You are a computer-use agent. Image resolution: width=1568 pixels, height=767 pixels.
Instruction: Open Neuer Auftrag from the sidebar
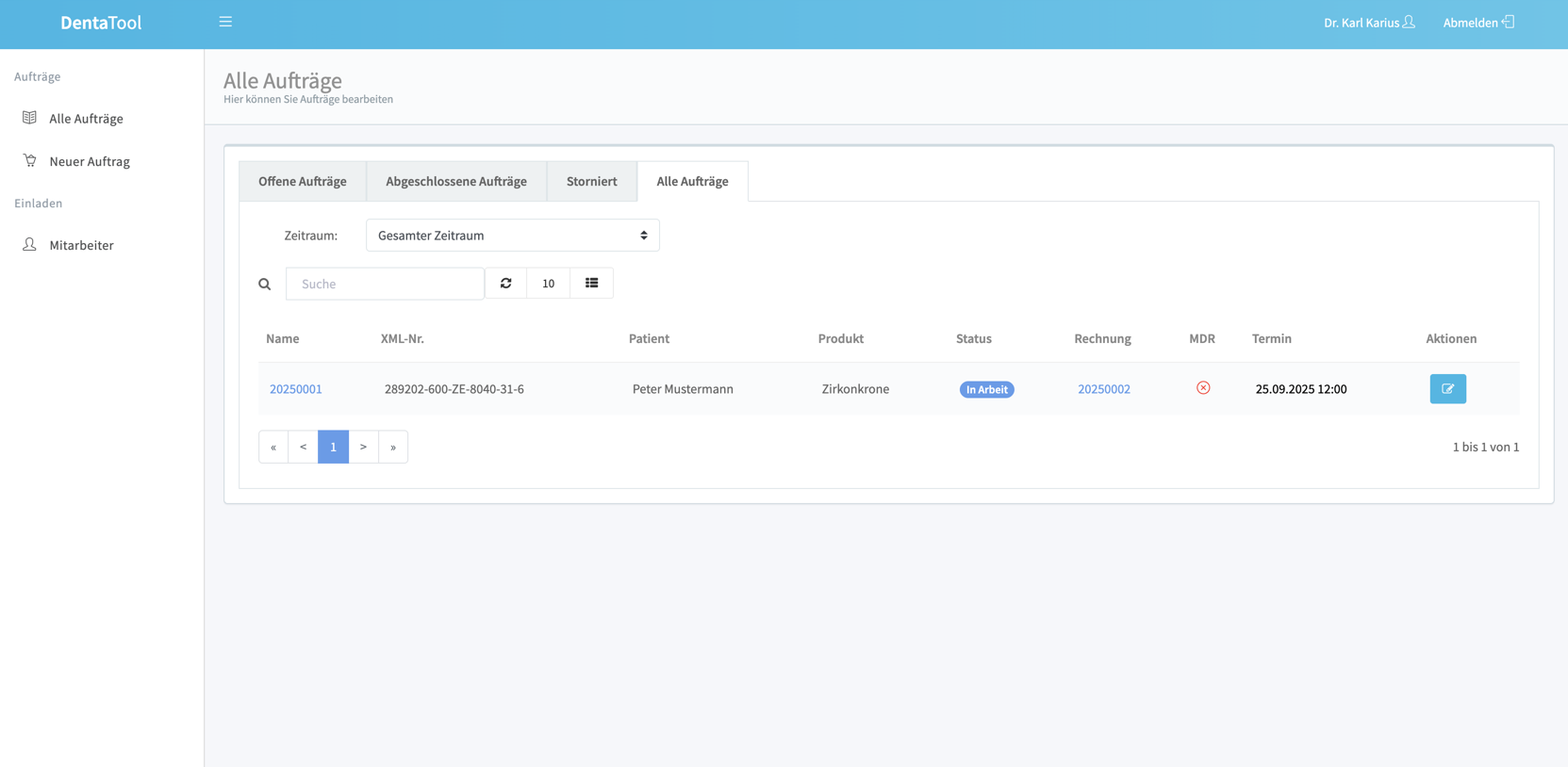tap(89, 161)
